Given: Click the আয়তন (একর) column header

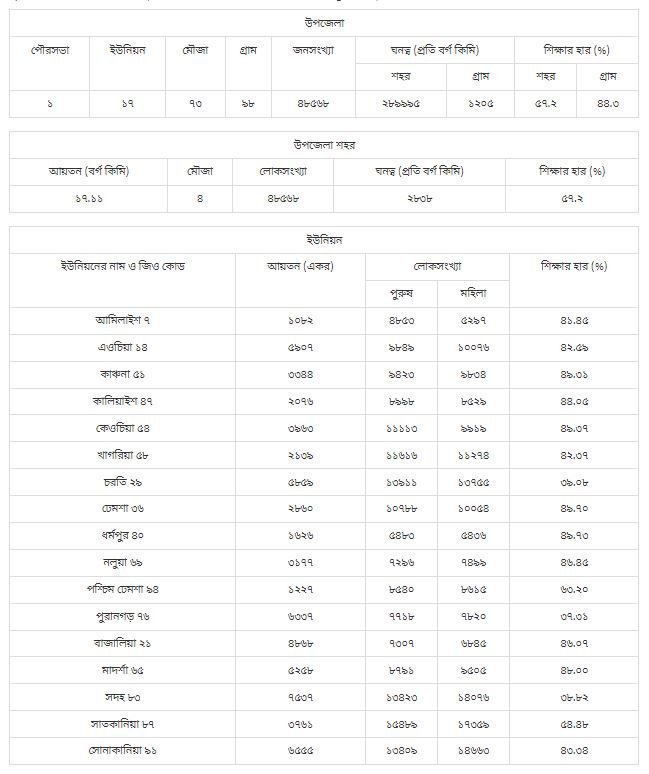Looking at the screenshot, I should point(300,266).
